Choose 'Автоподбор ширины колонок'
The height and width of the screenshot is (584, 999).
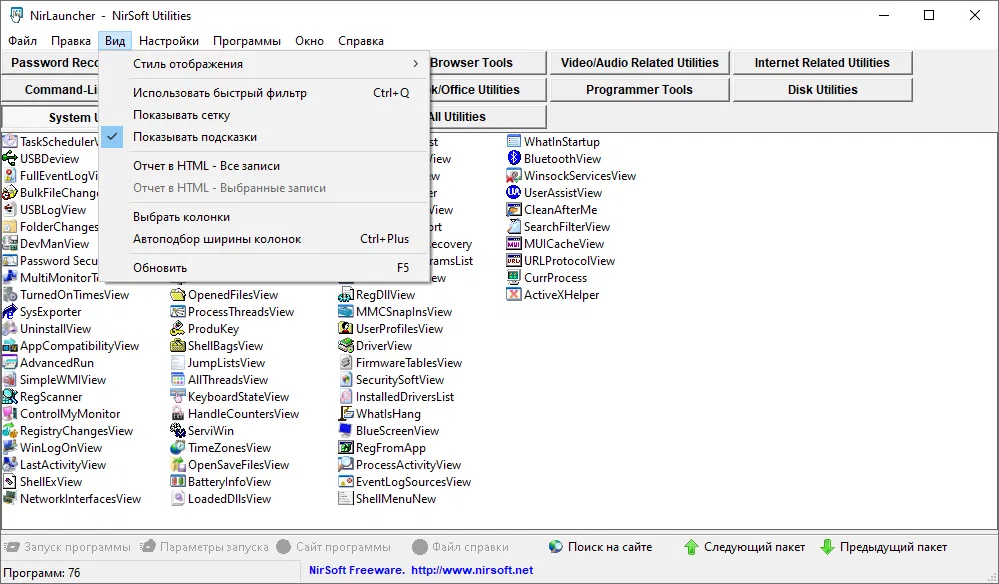(264, 239)
